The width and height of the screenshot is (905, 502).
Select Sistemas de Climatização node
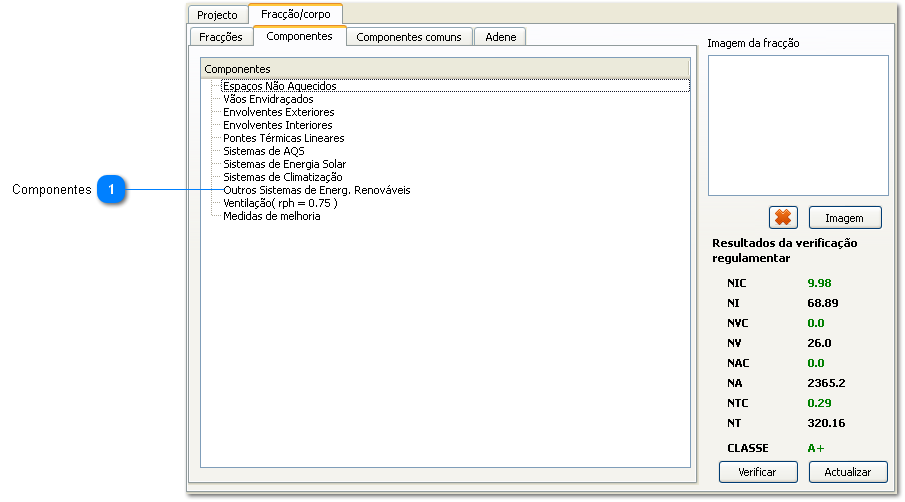coord(282,177)
